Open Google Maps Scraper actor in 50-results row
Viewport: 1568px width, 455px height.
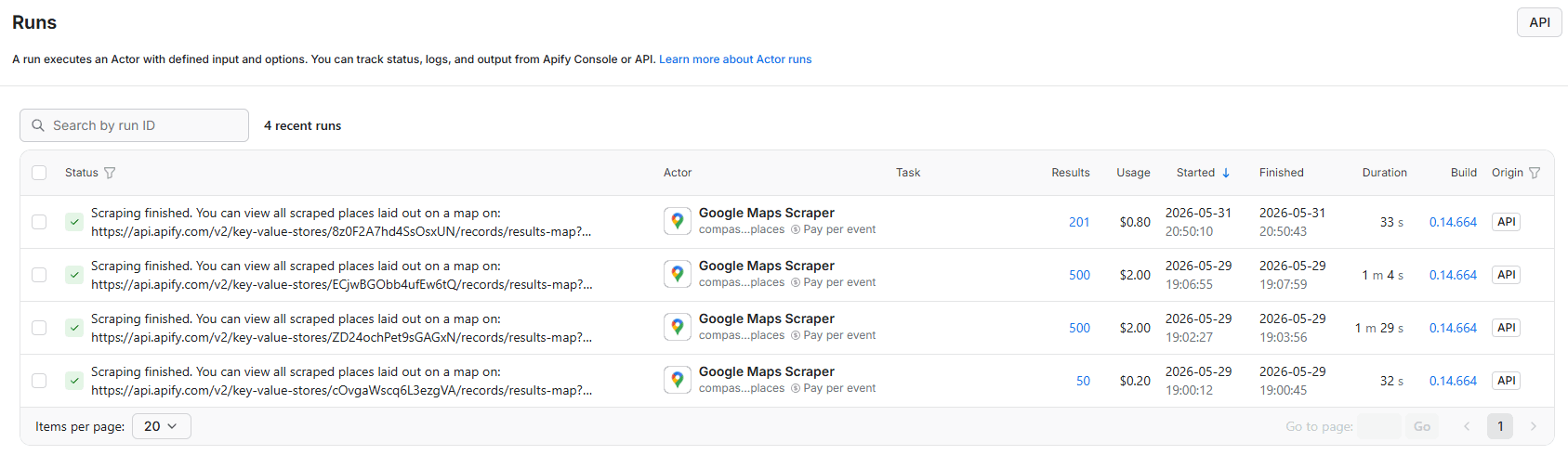(x=766, y=371)
